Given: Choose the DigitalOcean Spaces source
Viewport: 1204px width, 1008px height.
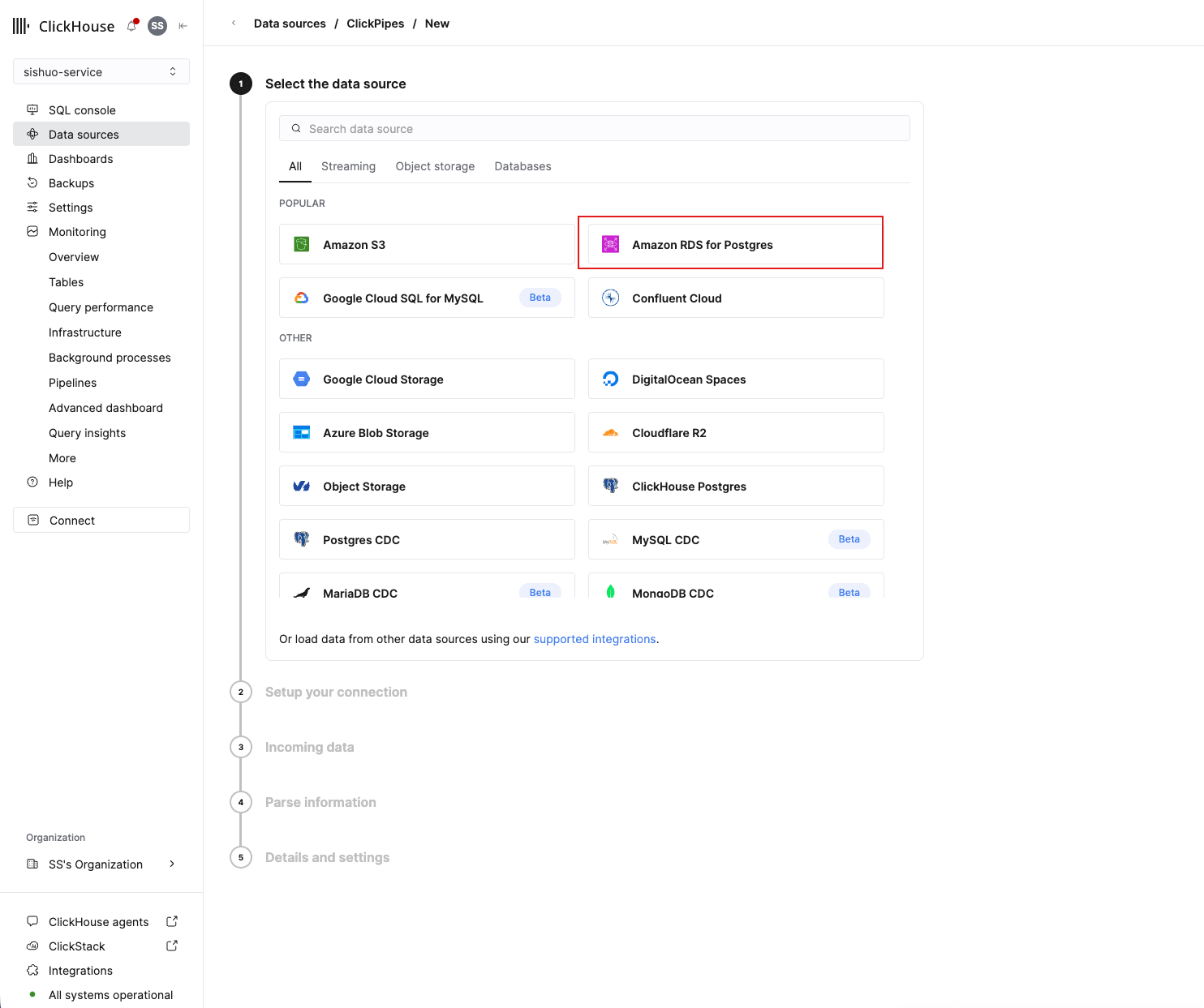Looking at the screenshot, I should coord(736,379).
